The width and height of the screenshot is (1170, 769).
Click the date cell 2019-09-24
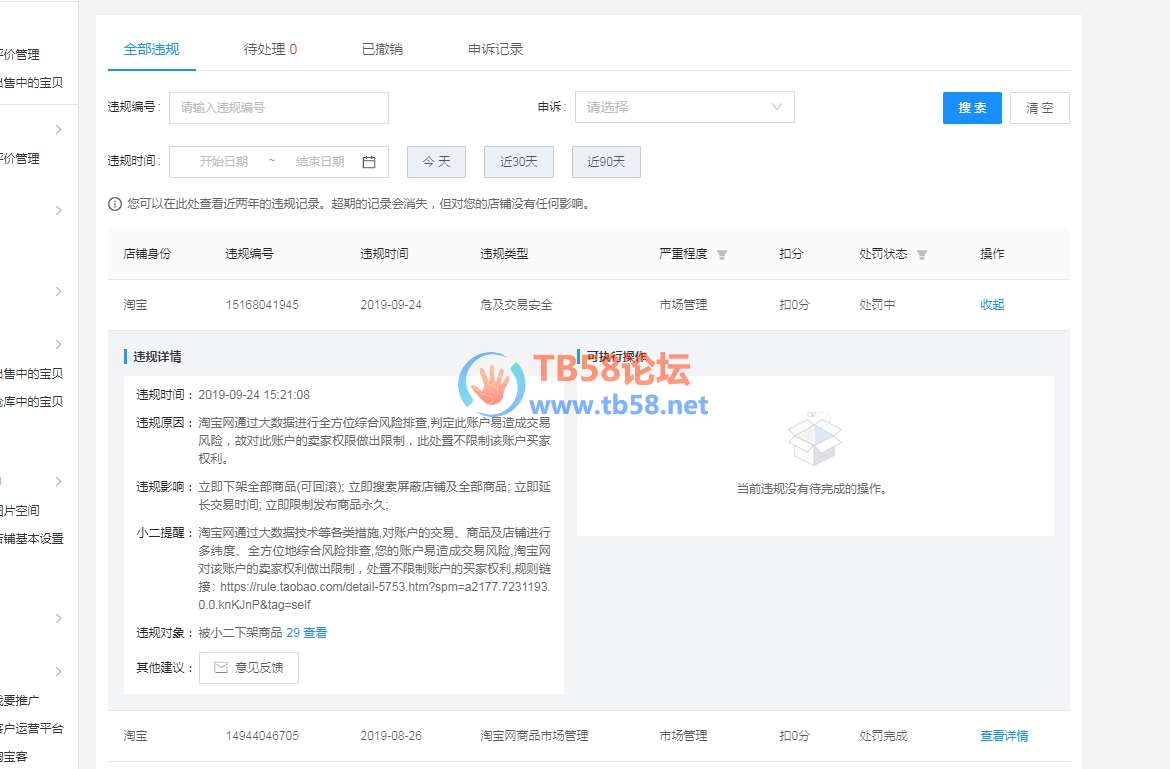tap(391, 304)
